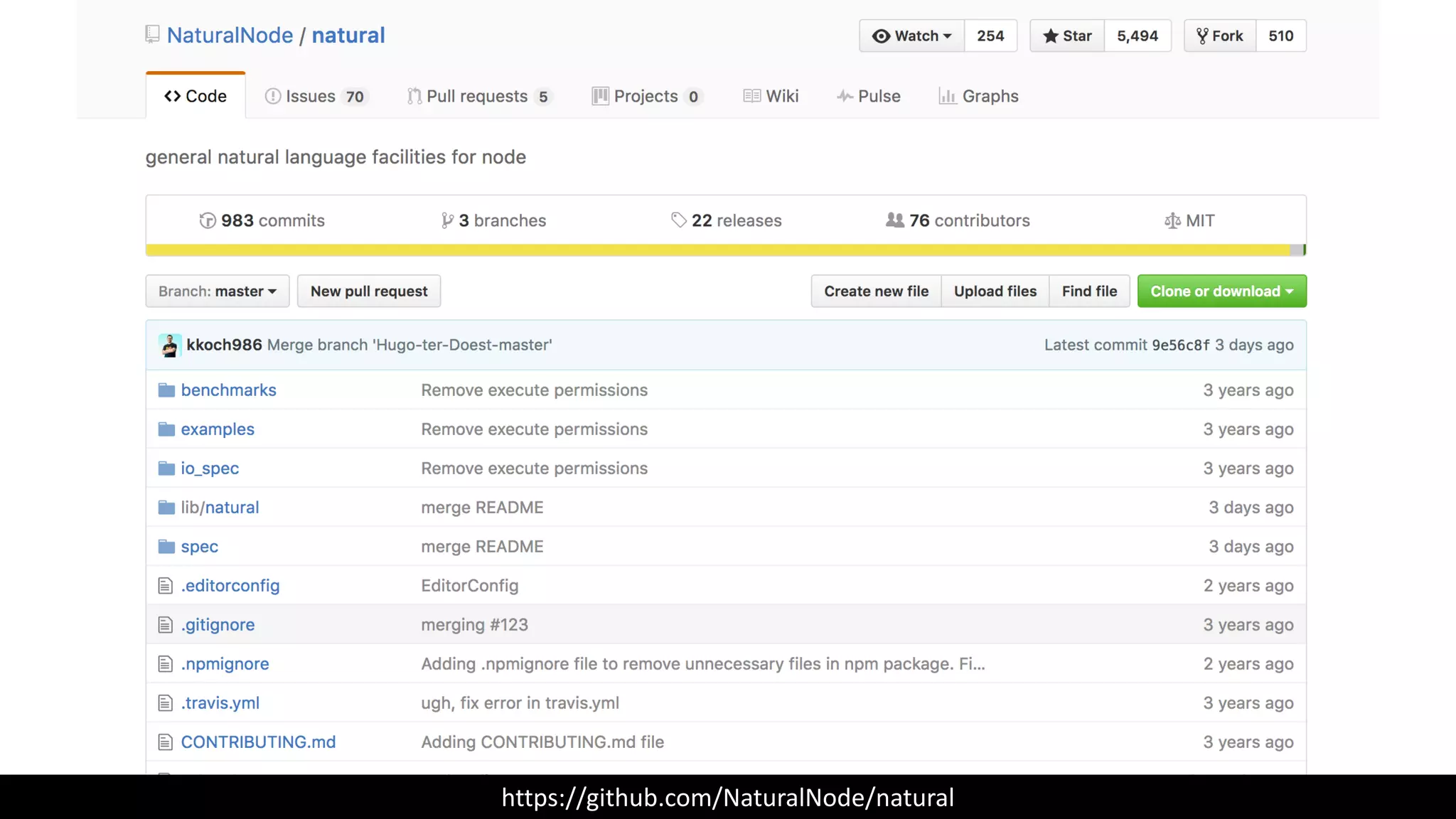The image size is (1456, 819).
Task: Open the io_spec folder
Action: click(x=210, y=469)
